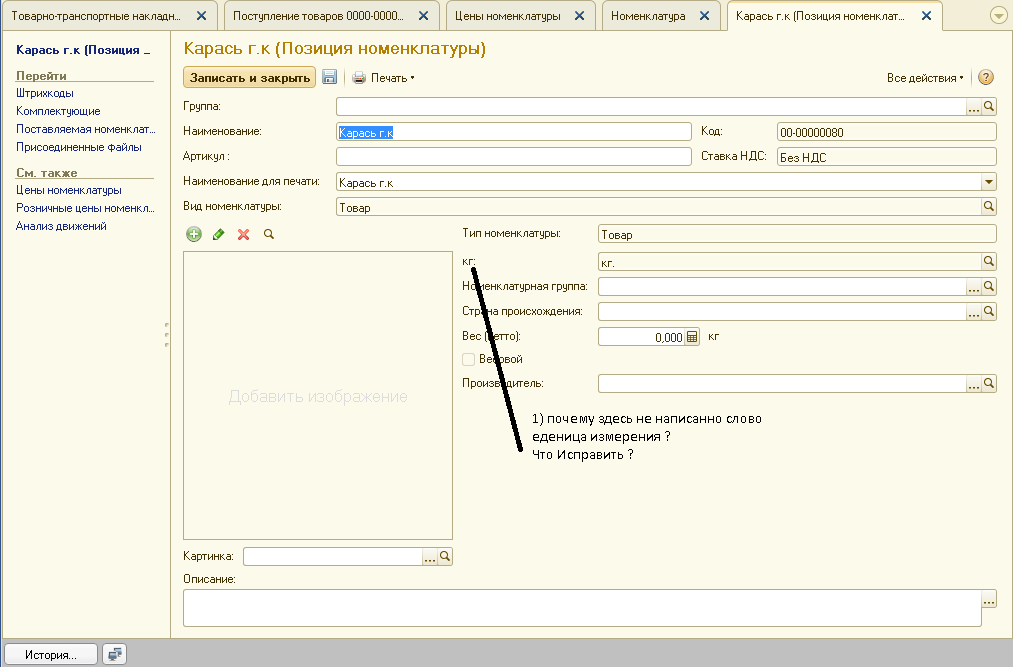Screen dimensions: 1013x667
Task: Open the Штрихкоды link in sidebar
Action: pos(44,93)
